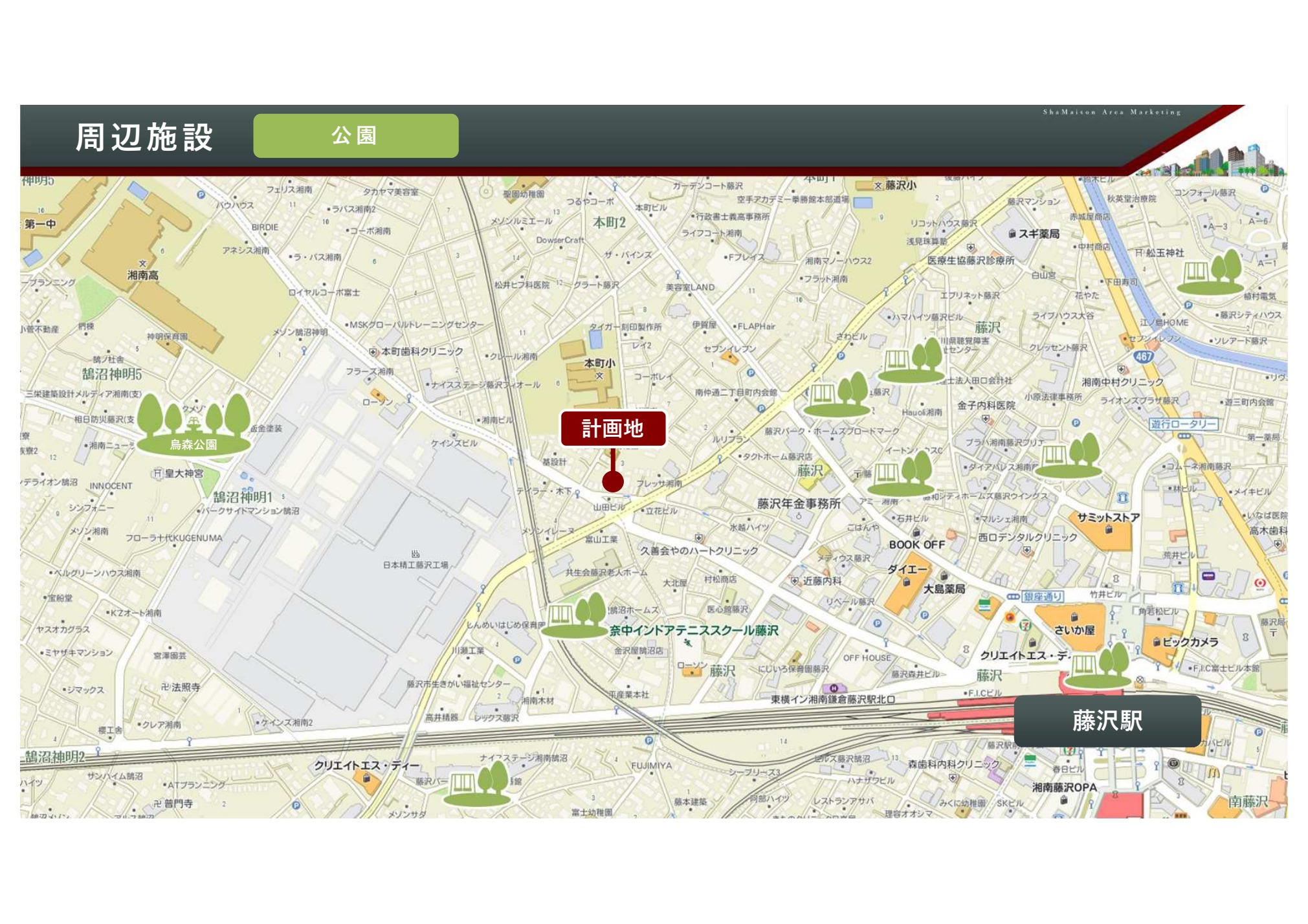Click the 7-Eleven logo left of さいか屋
Viewport: 1308px width, 924px height.
[1025, 626]
